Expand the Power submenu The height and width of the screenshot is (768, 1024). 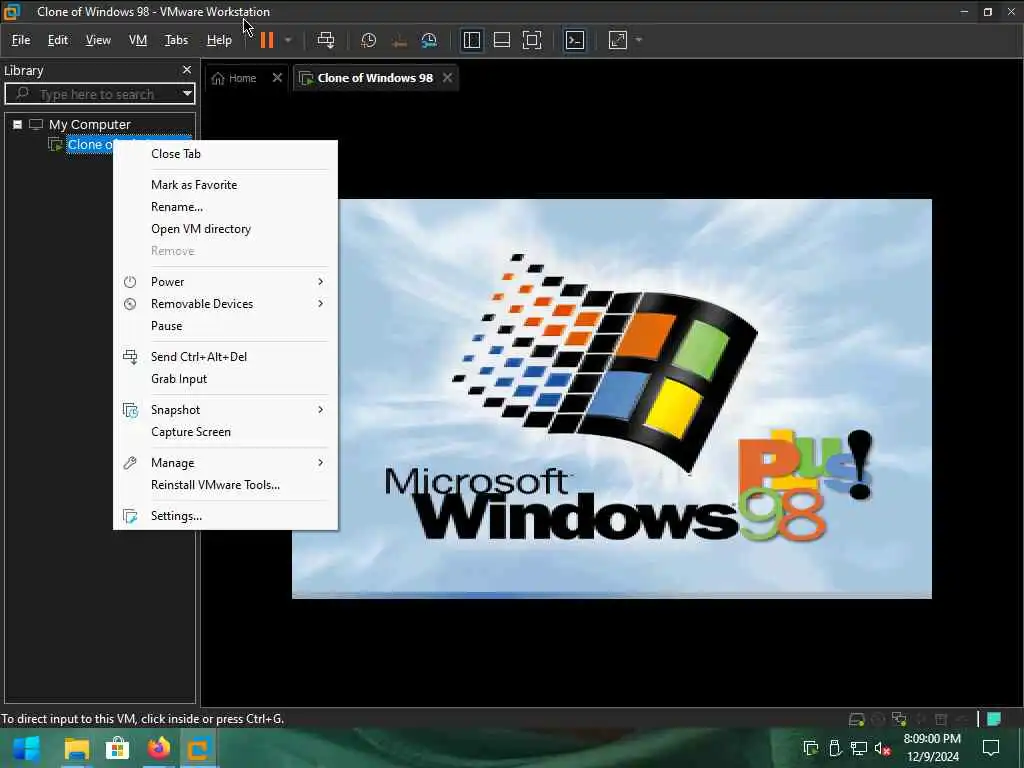[x=225, y=281]
